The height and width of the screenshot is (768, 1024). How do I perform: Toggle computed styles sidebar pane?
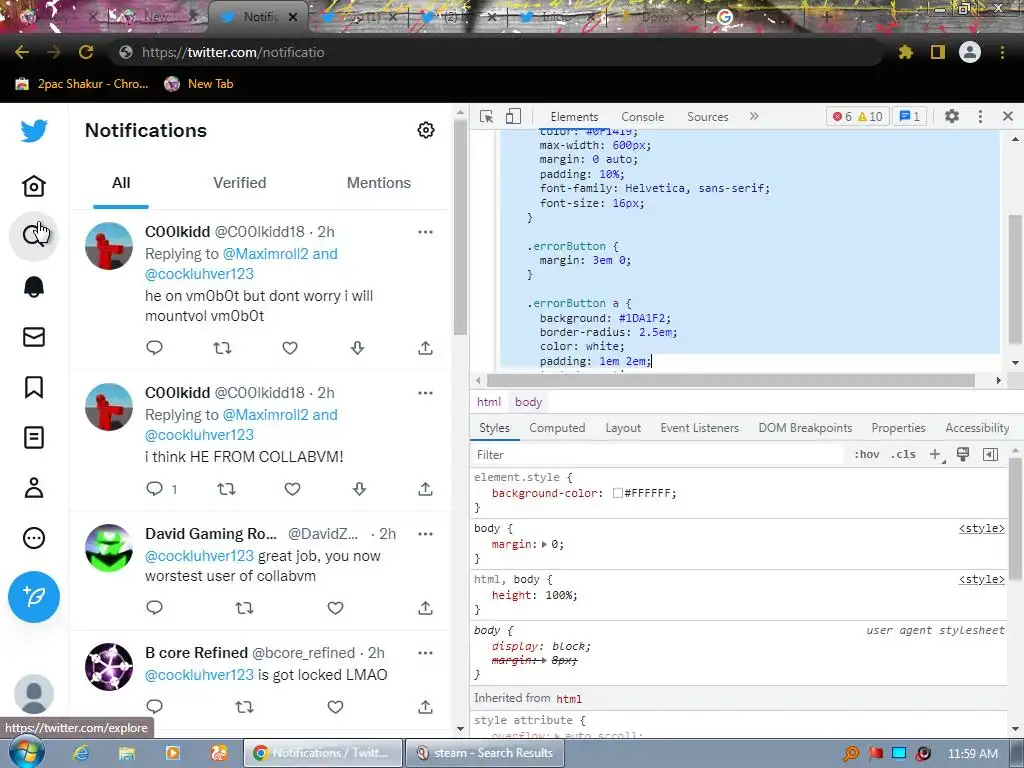(x=990, y=455)
